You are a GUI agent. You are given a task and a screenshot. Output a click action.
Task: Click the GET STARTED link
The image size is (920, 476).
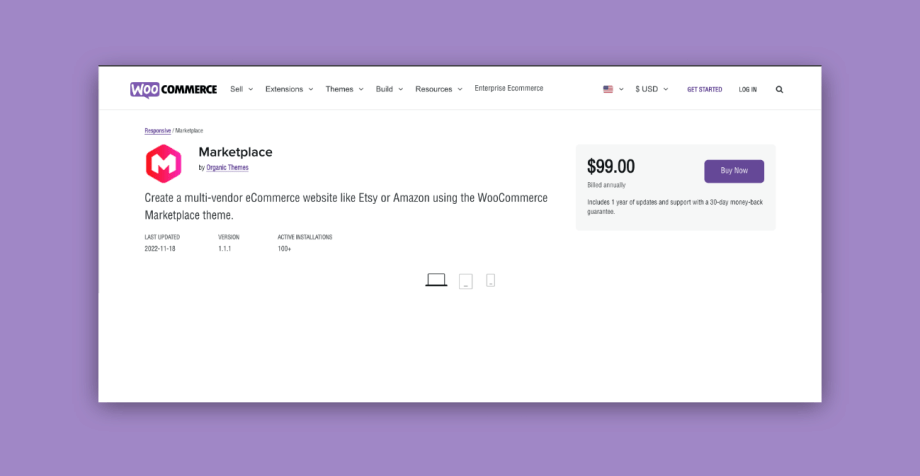click(705, 90)
